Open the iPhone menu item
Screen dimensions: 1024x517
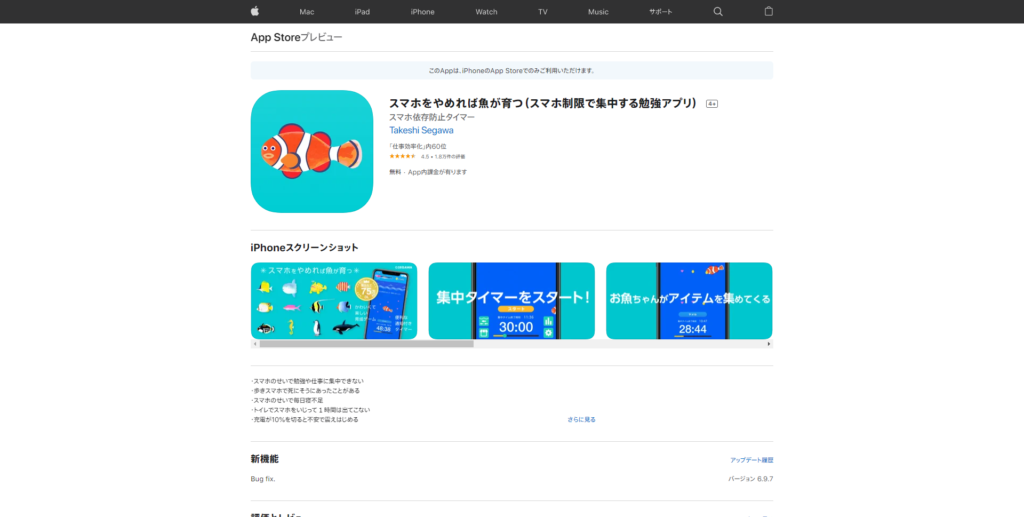pos(423,12)
